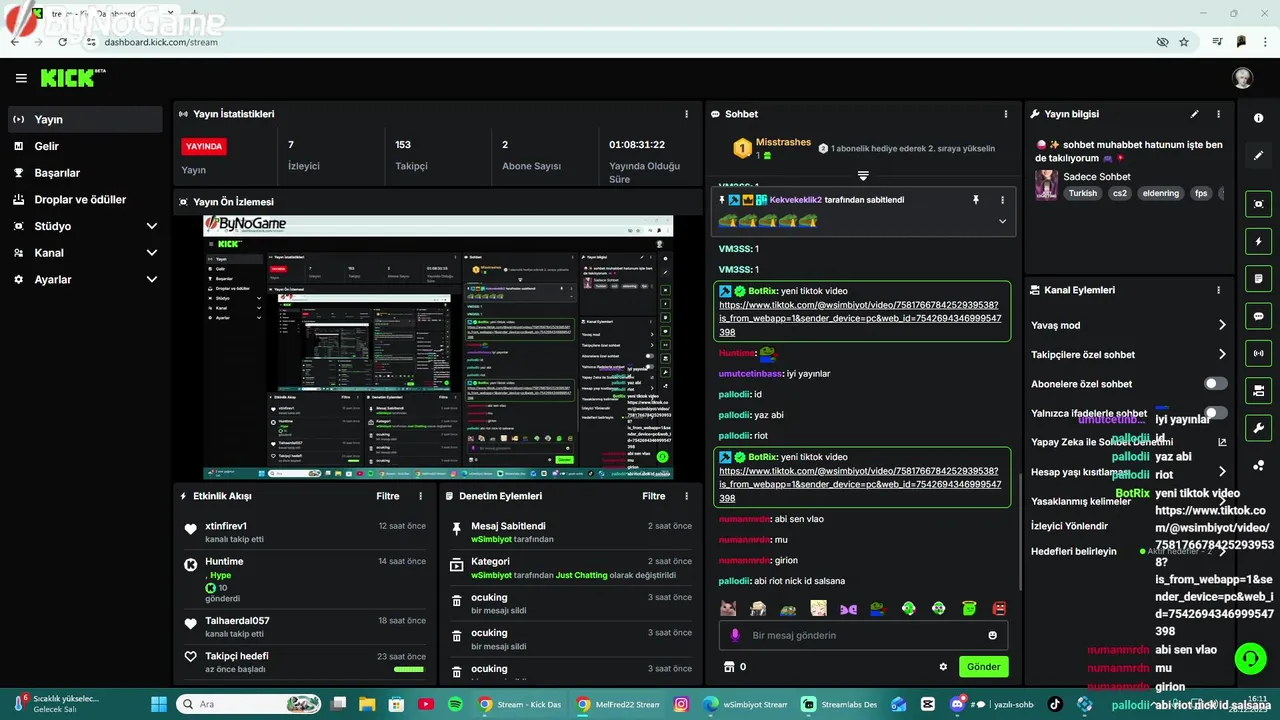This screenshot has width=1280, height=720.
Task: Click the purple bowtie emote in emote row
Action: pos(848,608)
